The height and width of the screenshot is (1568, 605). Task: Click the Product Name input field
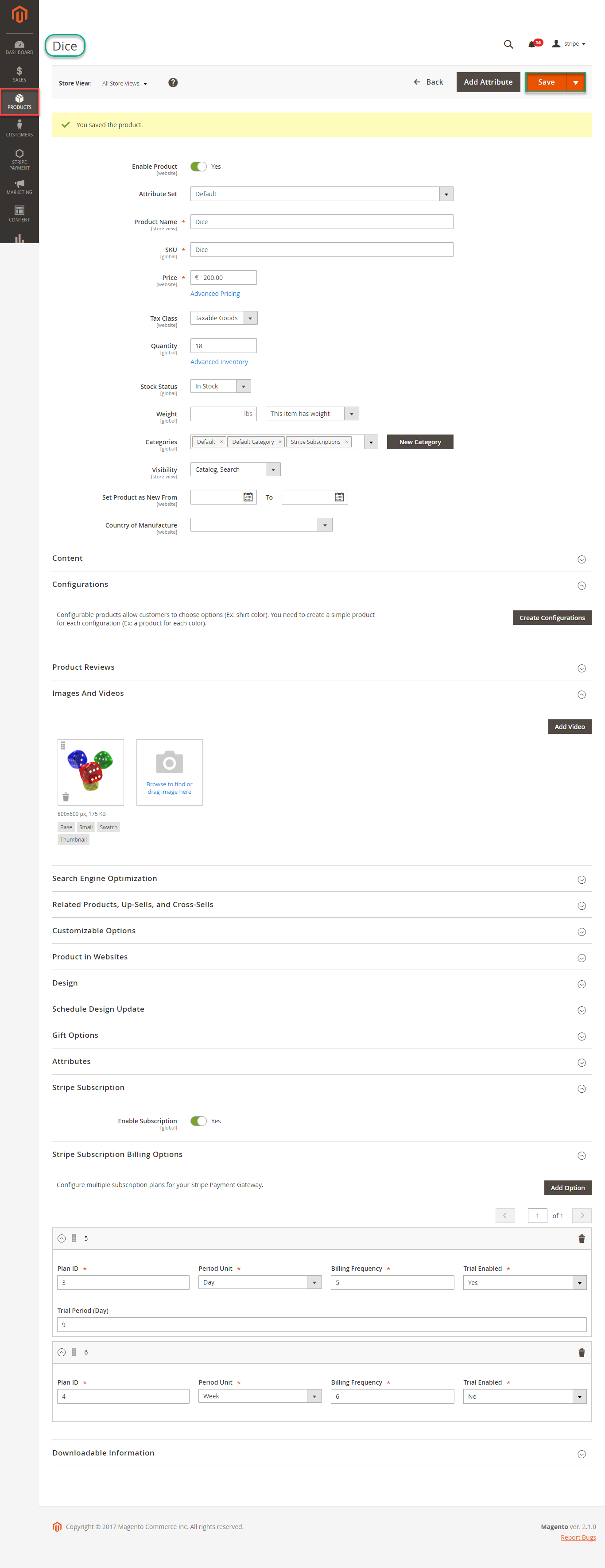pos(322,221)
